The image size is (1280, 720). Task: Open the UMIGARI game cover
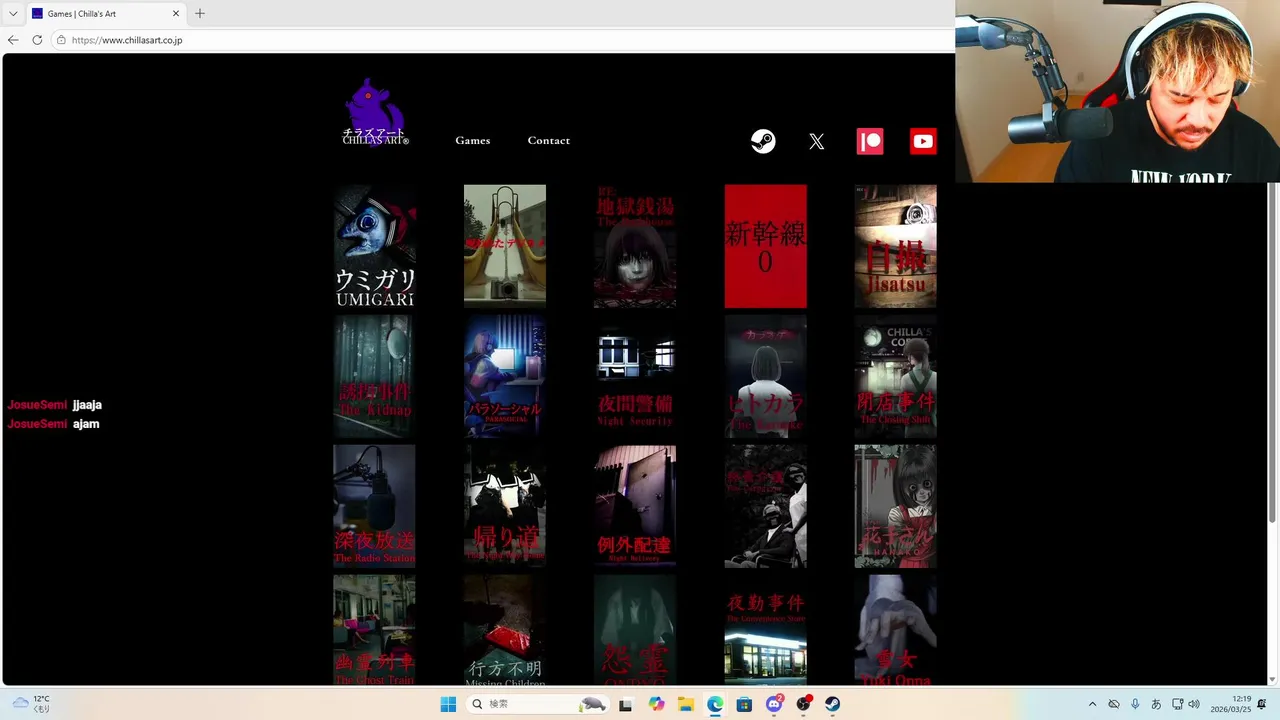point(375,246)
